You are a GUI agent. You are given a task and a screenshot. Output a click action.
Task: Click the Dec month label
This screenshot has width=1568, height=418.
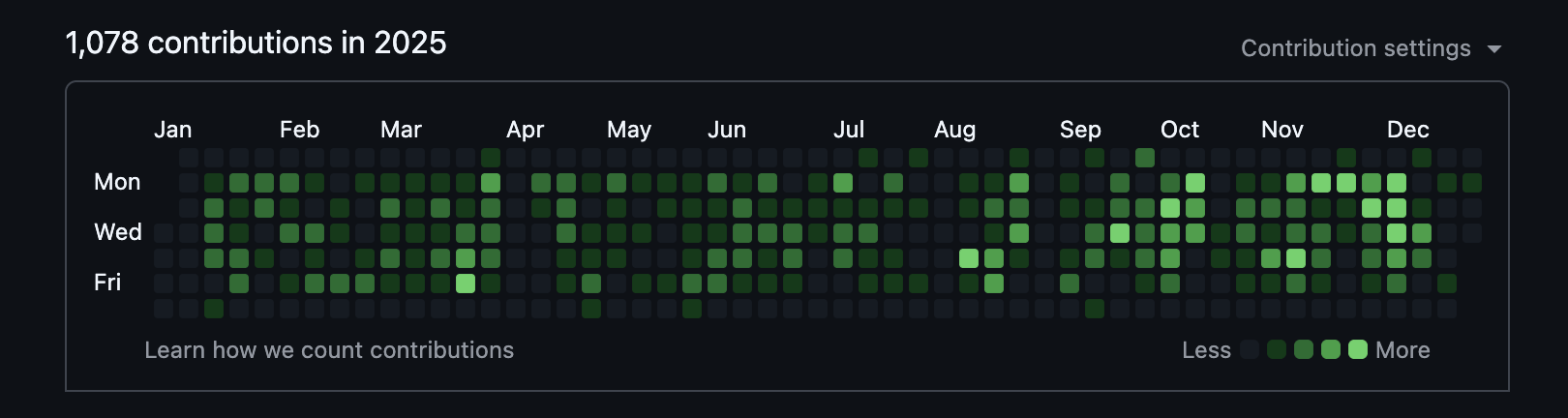1407,130
